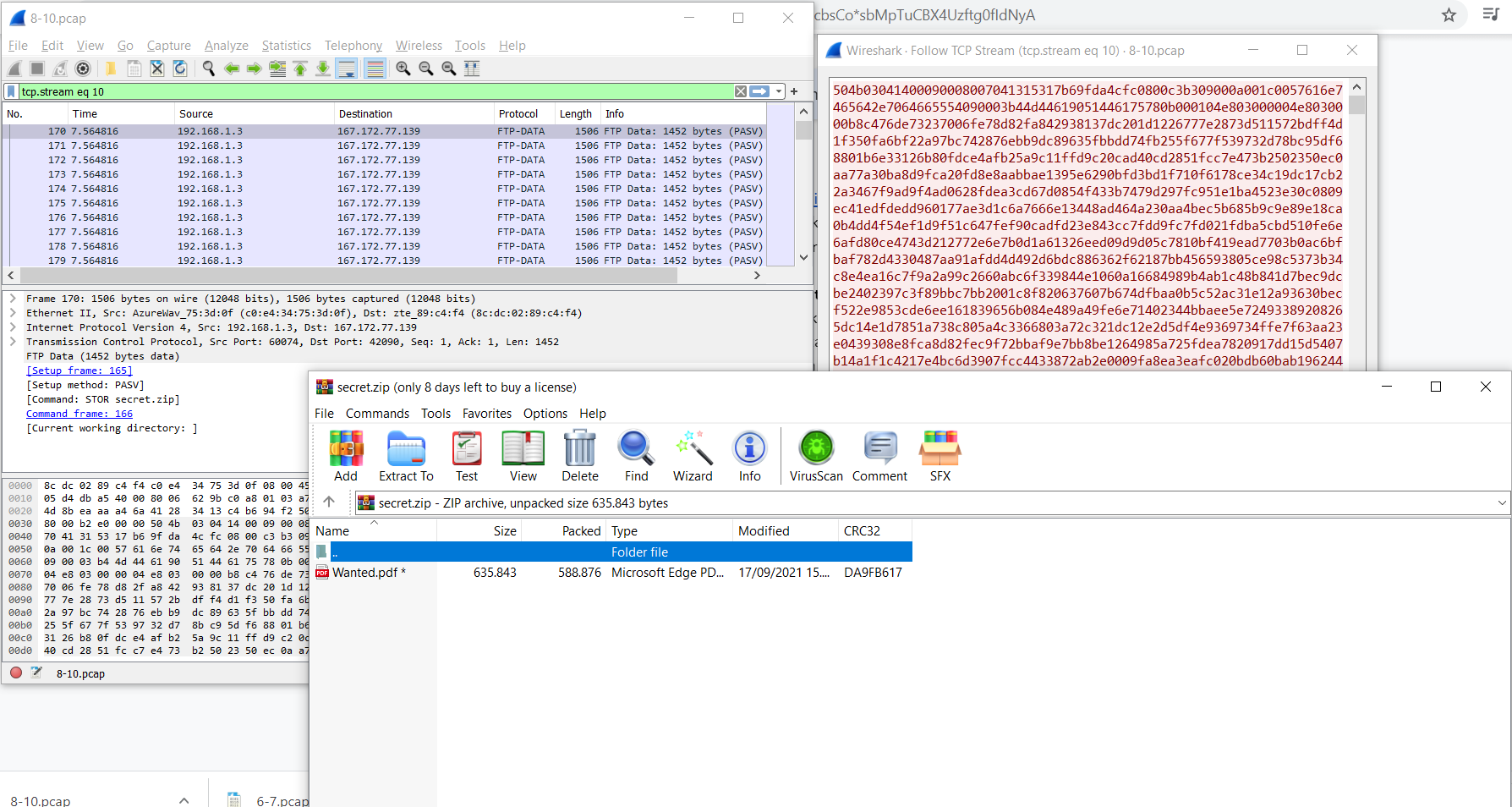Click WinRAR View file icon
Image resolution: width=1512 pixels, height=807 pixels.
pyautogui.click(x=523, y=456)
